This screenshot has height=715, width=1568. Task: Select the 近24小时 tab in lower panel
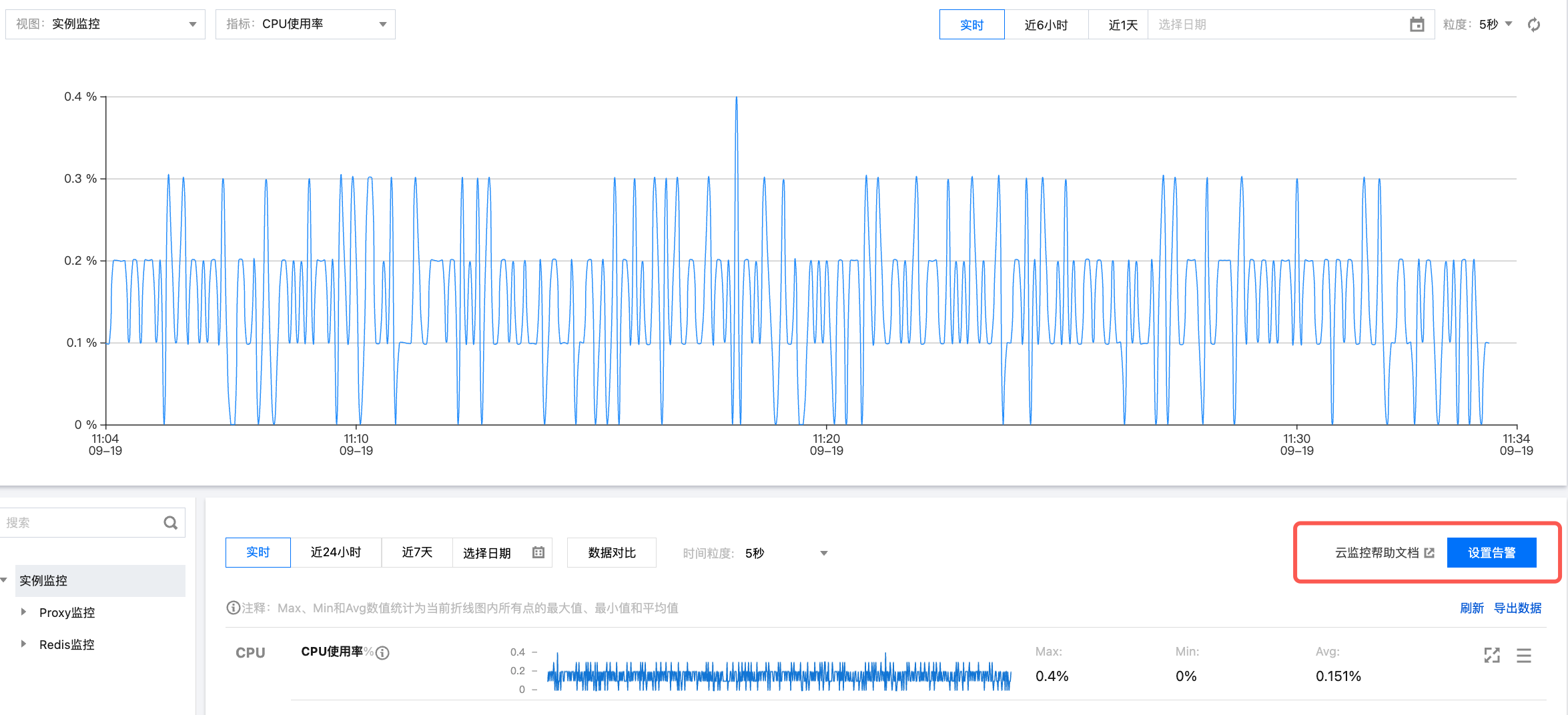coord(336,552)
